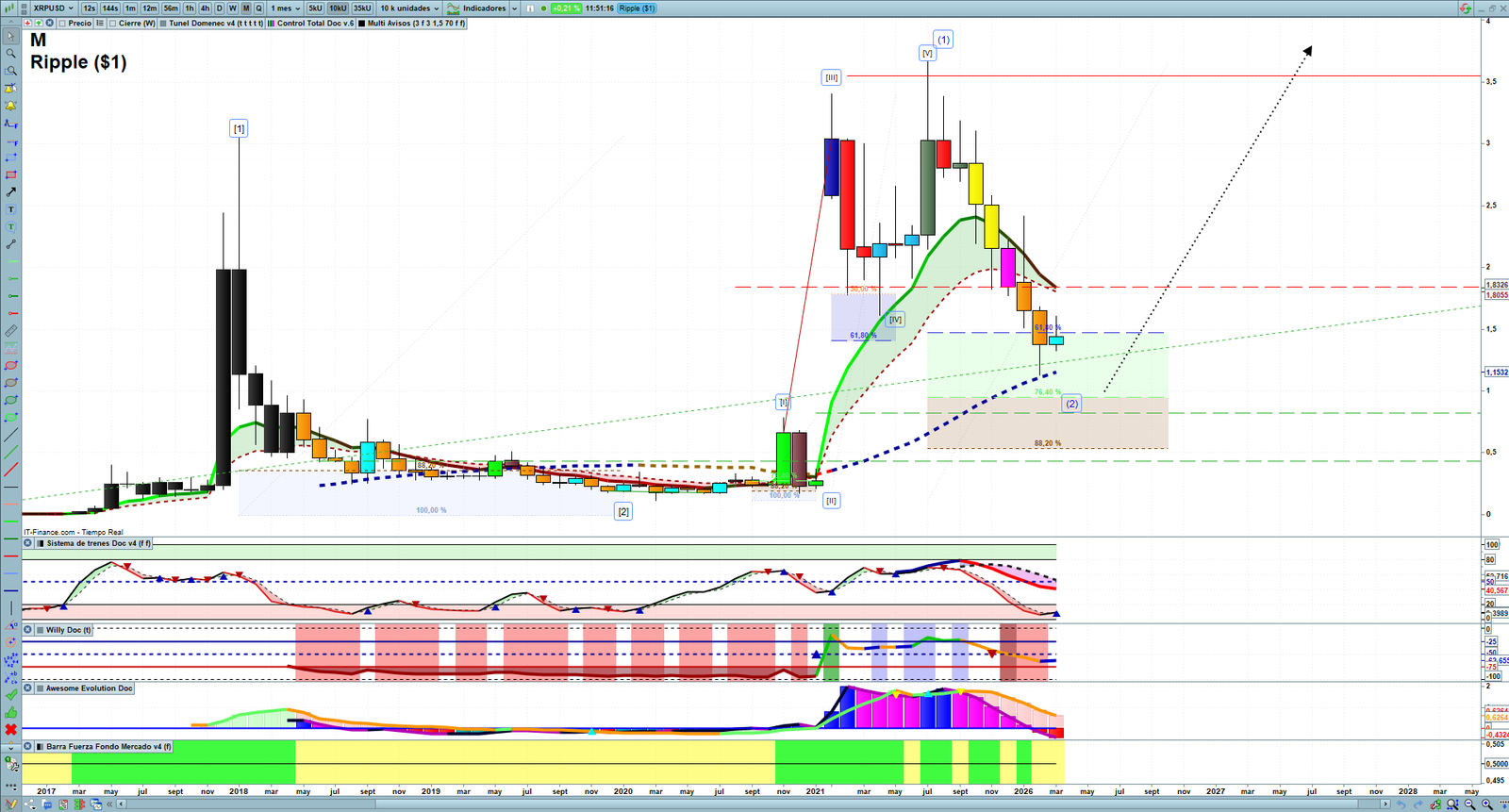Screen dimensions: 1509x812
Task: Select the ruler measurement tool
Action: click(x=10, y=331)
